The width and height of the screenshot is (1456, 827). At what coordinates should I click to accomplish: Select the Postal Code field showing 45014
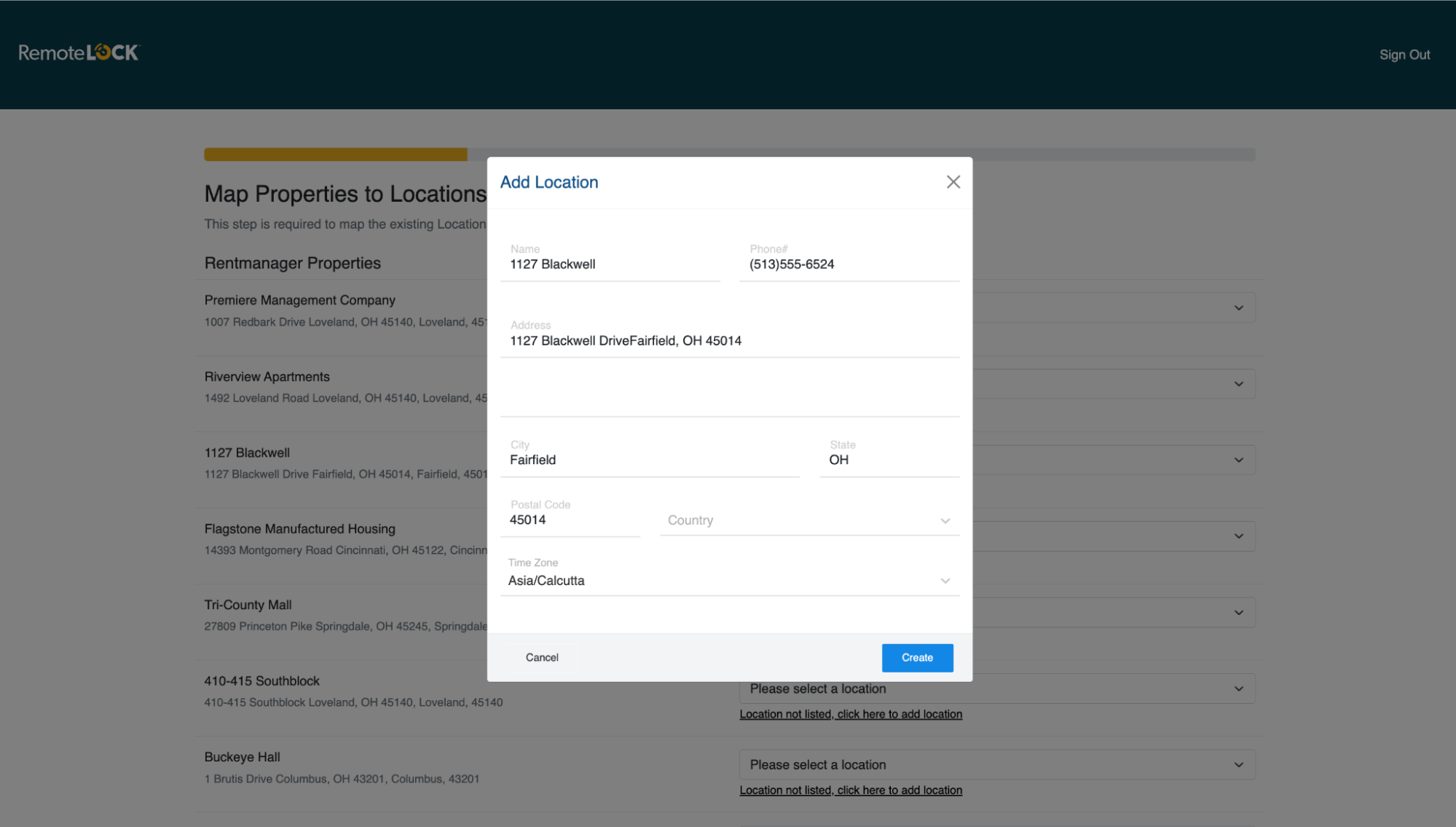[x=570, y=520]
